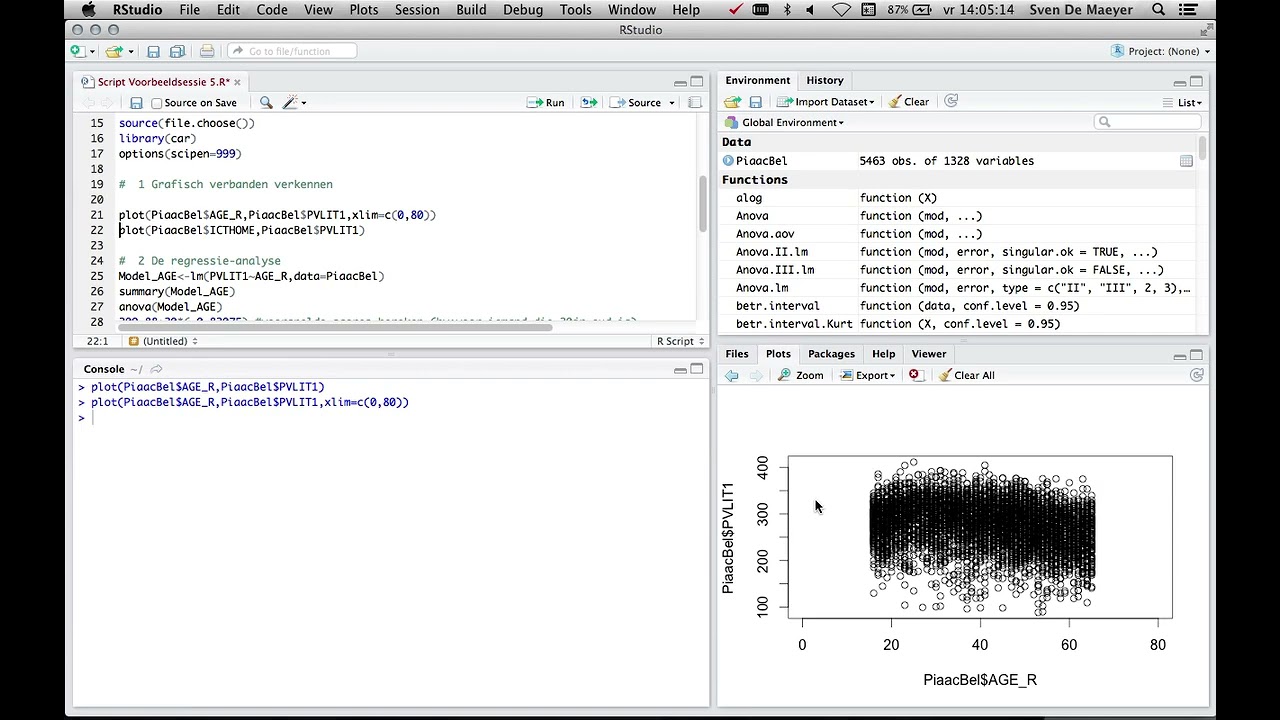Save the script with editor toolbar disk icon
The image size is (1280, 720).
pyautogui.click(x=136, y=102)
